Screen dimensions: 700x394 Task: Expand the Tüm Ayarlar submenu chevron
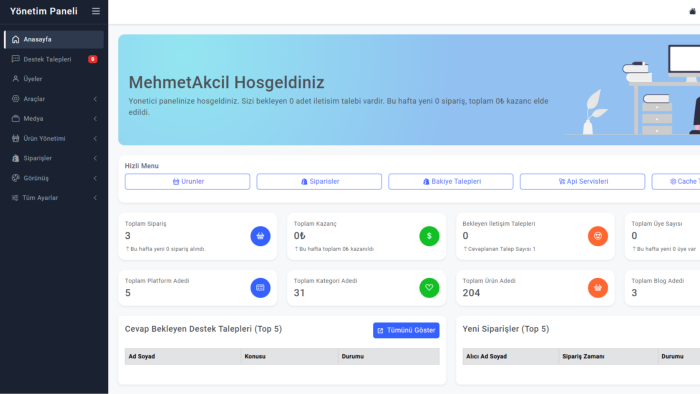(x=95, y=198)
